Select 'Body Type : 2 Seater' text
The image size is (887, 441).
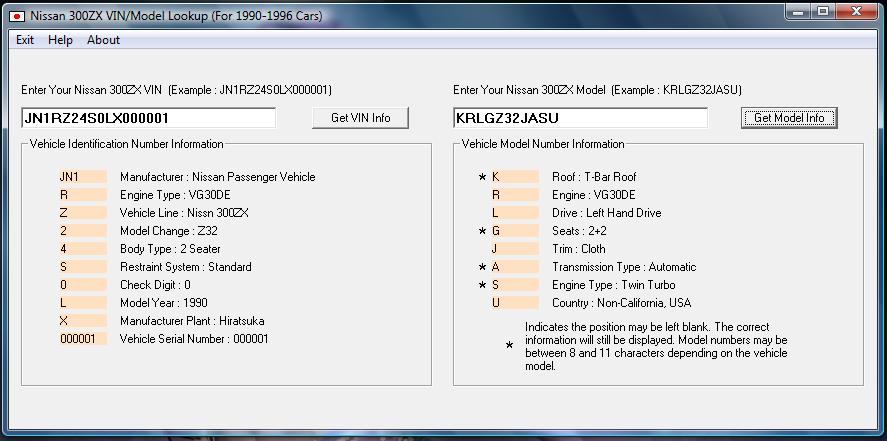[x=170, y=249]
